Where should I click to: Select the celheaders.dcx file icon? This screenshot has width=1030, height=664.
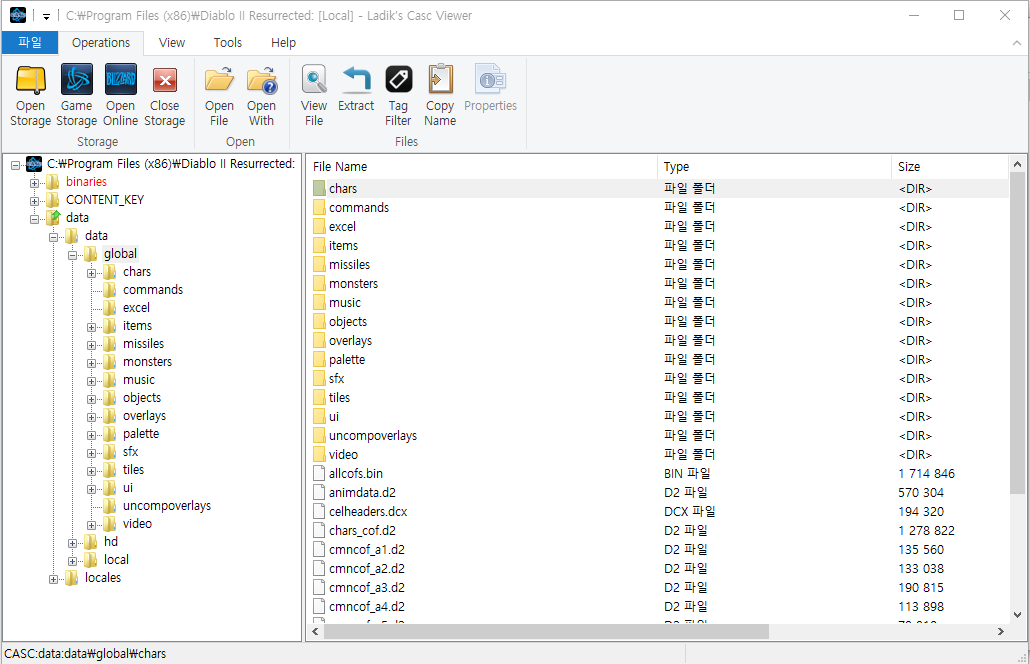pos(319,512)
